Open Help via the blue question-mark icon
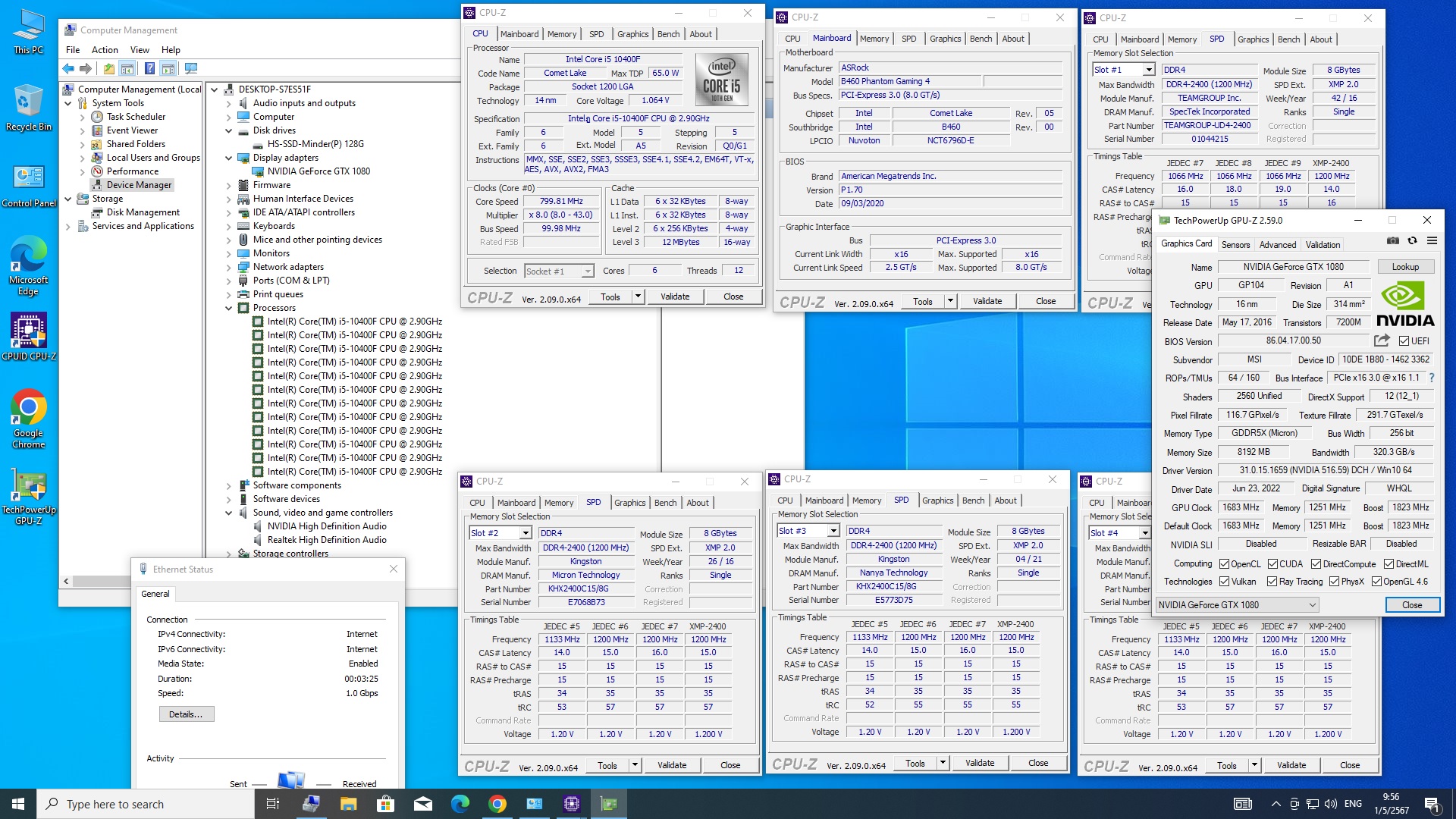1456x819 pixels. click(x=150, y=69)
